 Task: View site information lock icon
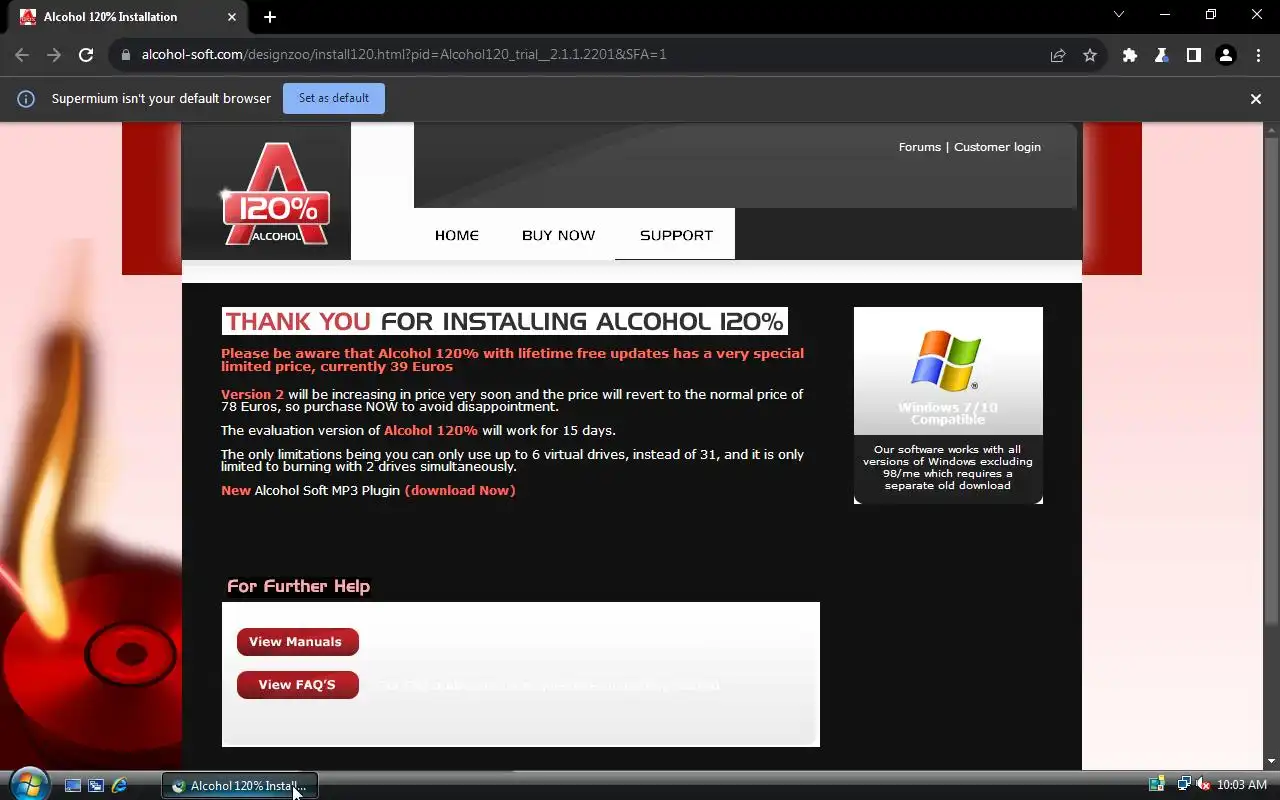tap(125, 55)
